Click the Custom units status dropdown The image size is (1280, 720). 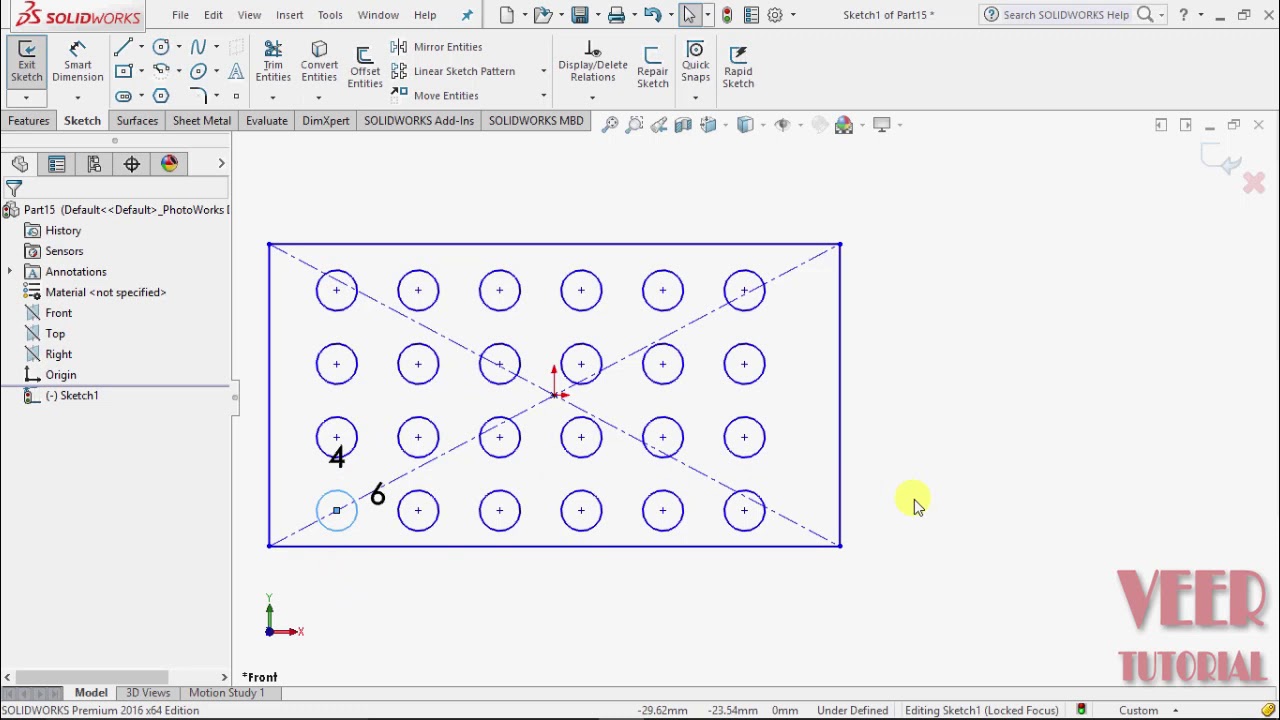[x=1148, y=710]
